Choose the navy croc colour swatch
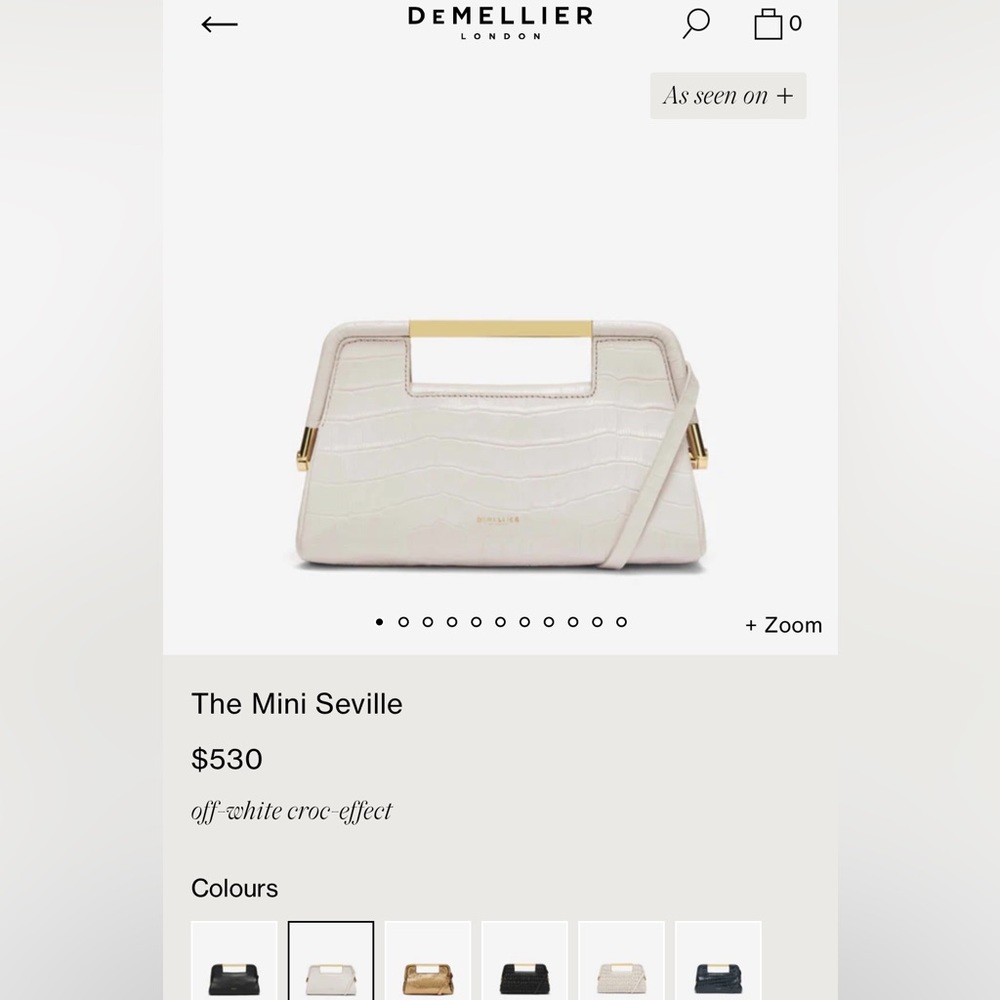1000x1000 pixels. coord(719,960)
